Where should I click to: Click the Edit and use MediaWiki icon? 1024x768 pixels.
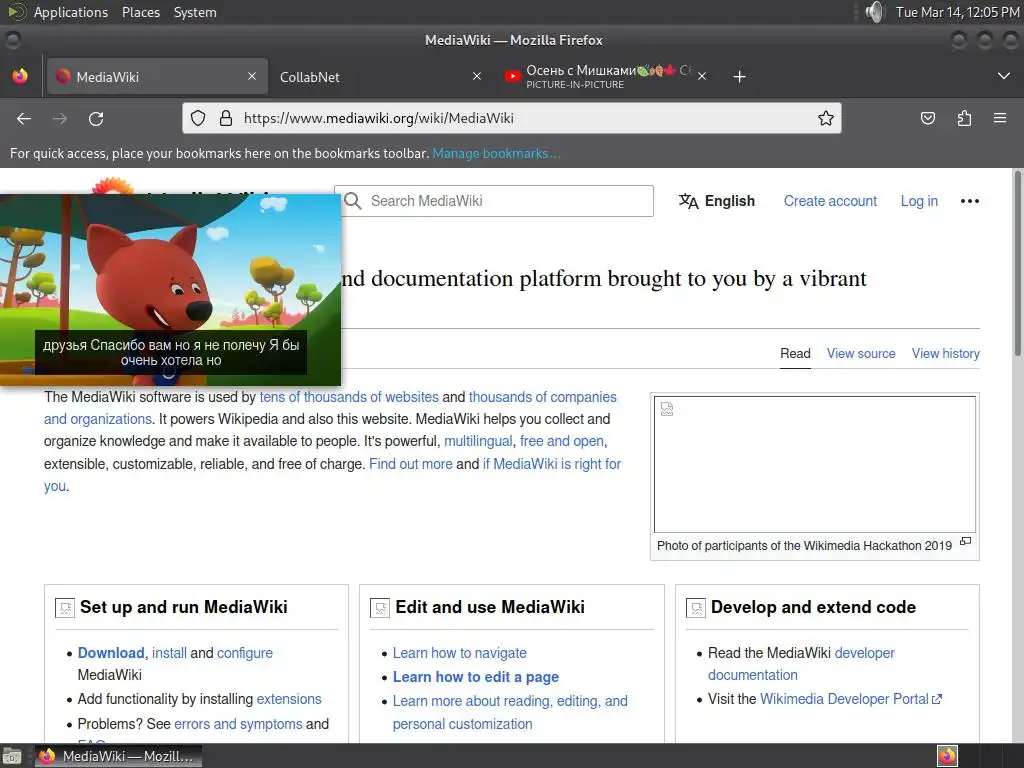380,608
